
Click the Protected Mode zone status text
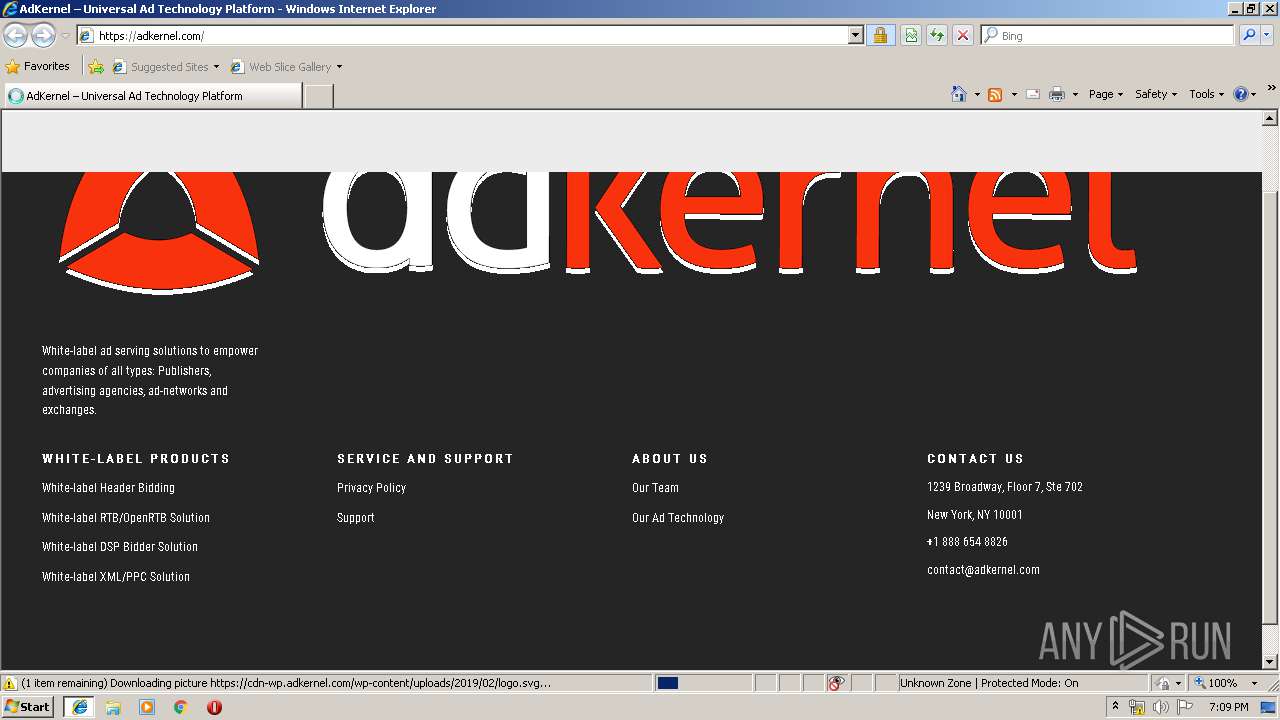point(989,683)
